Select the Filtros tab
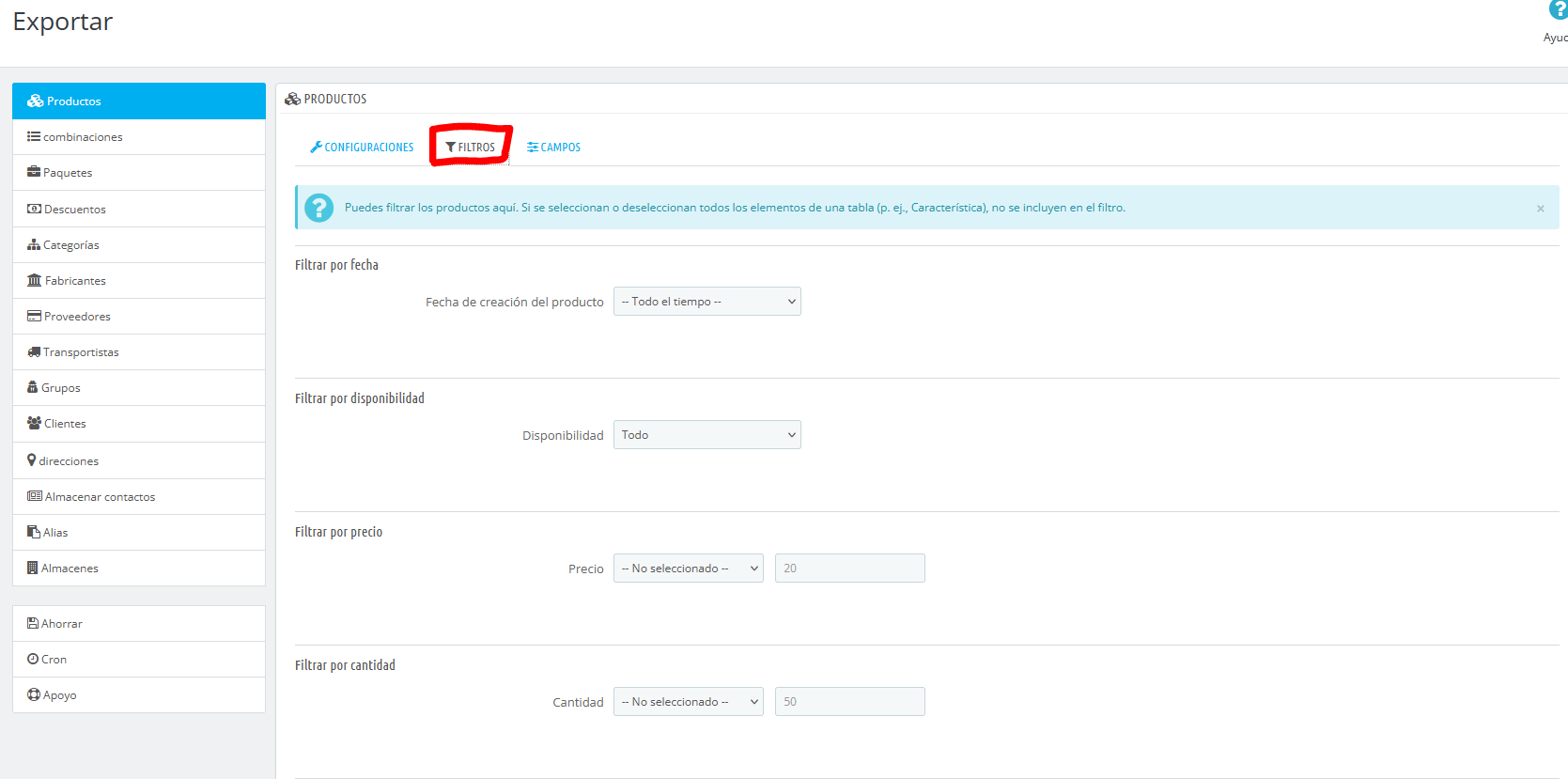The width and height of the screenshot is (1568, 779). (471, 148)
